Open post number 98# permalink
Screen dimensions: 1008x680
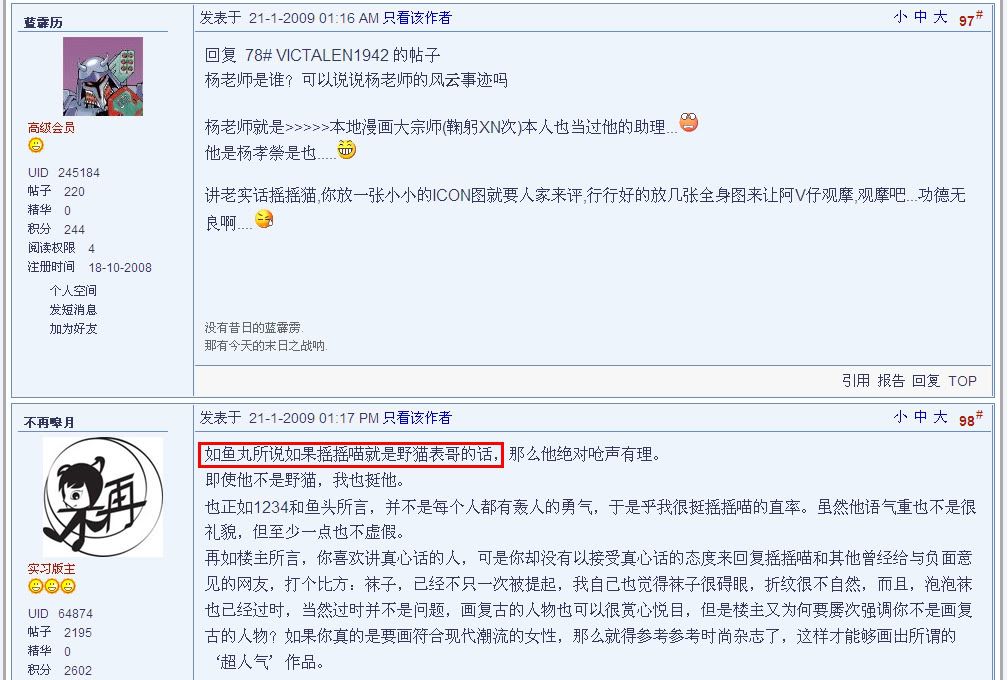click(x=970, y=419)
